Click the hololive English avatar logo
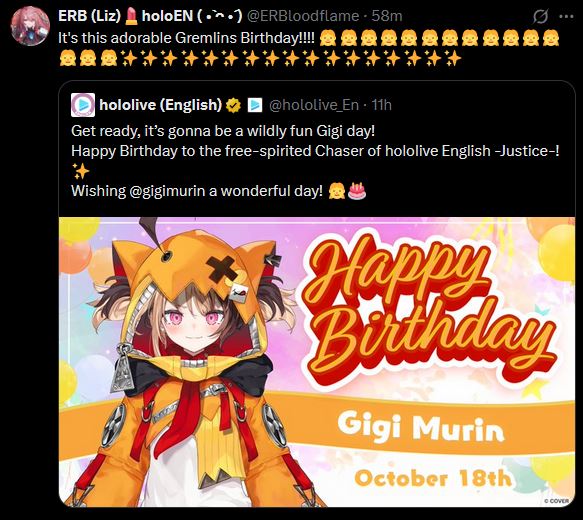 (83, 105)
